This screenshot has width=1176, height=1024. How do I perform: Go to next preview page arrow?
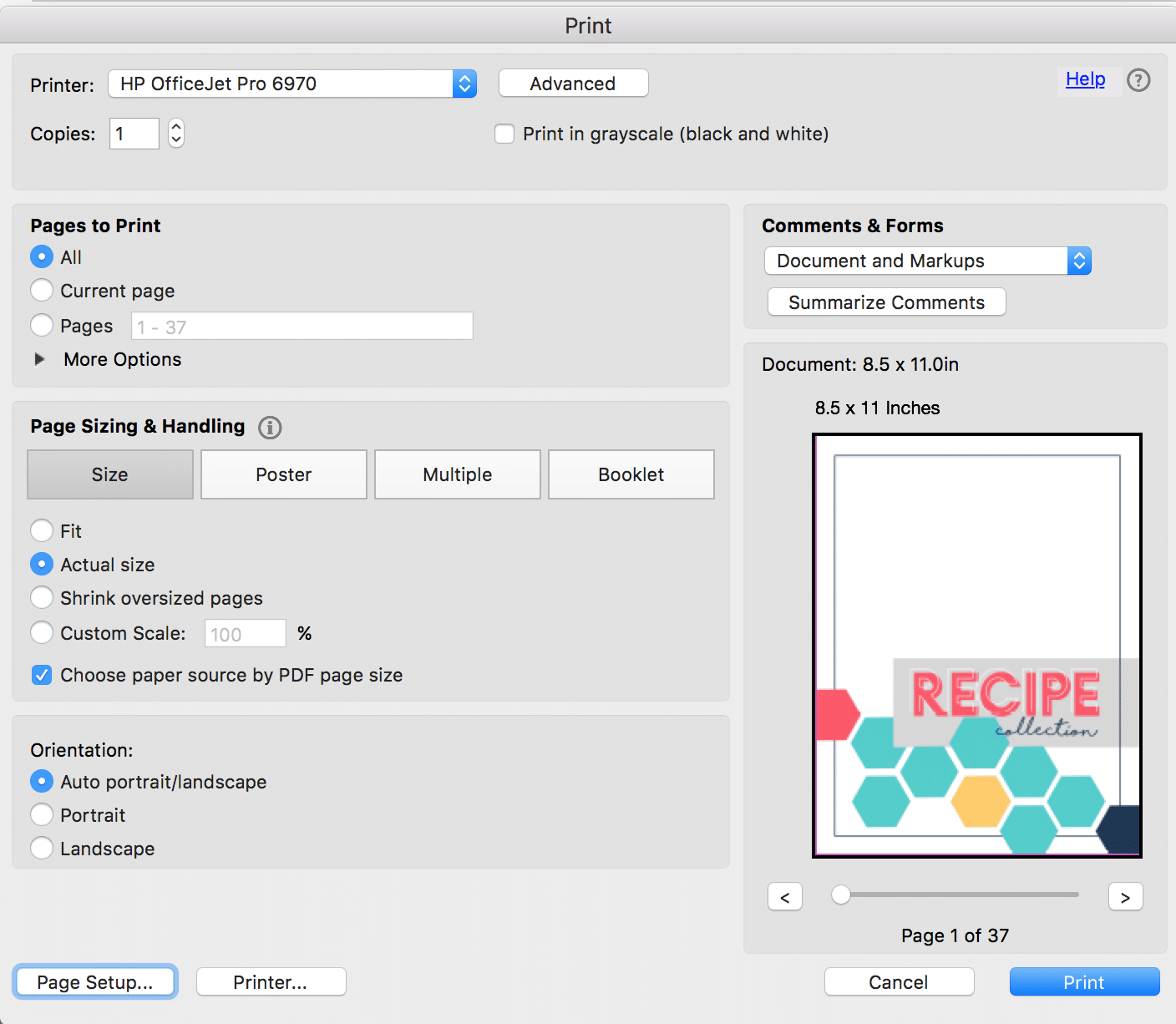(1125, 896)
